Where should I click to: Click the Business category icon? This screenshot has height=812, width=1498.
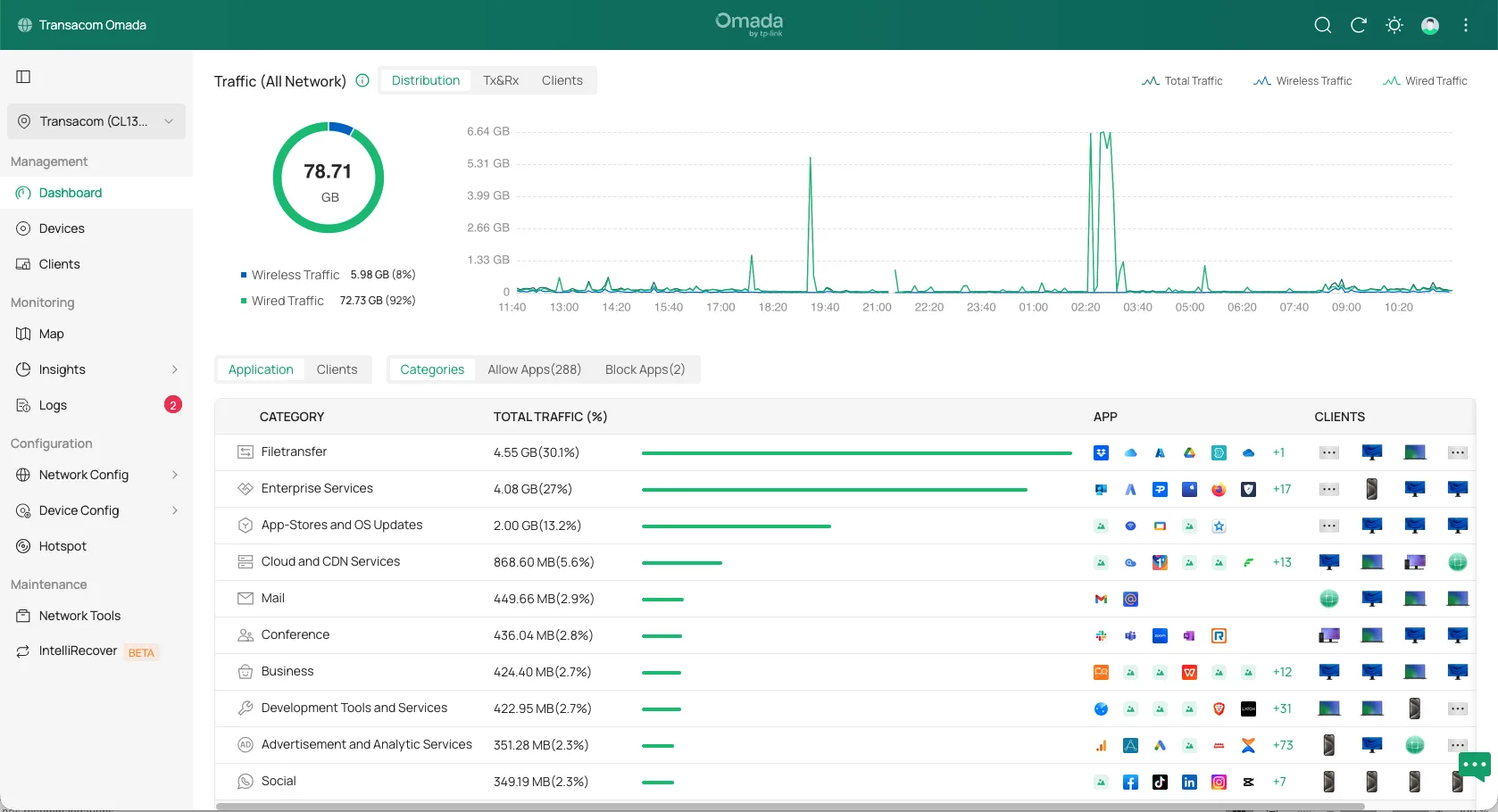246,672
